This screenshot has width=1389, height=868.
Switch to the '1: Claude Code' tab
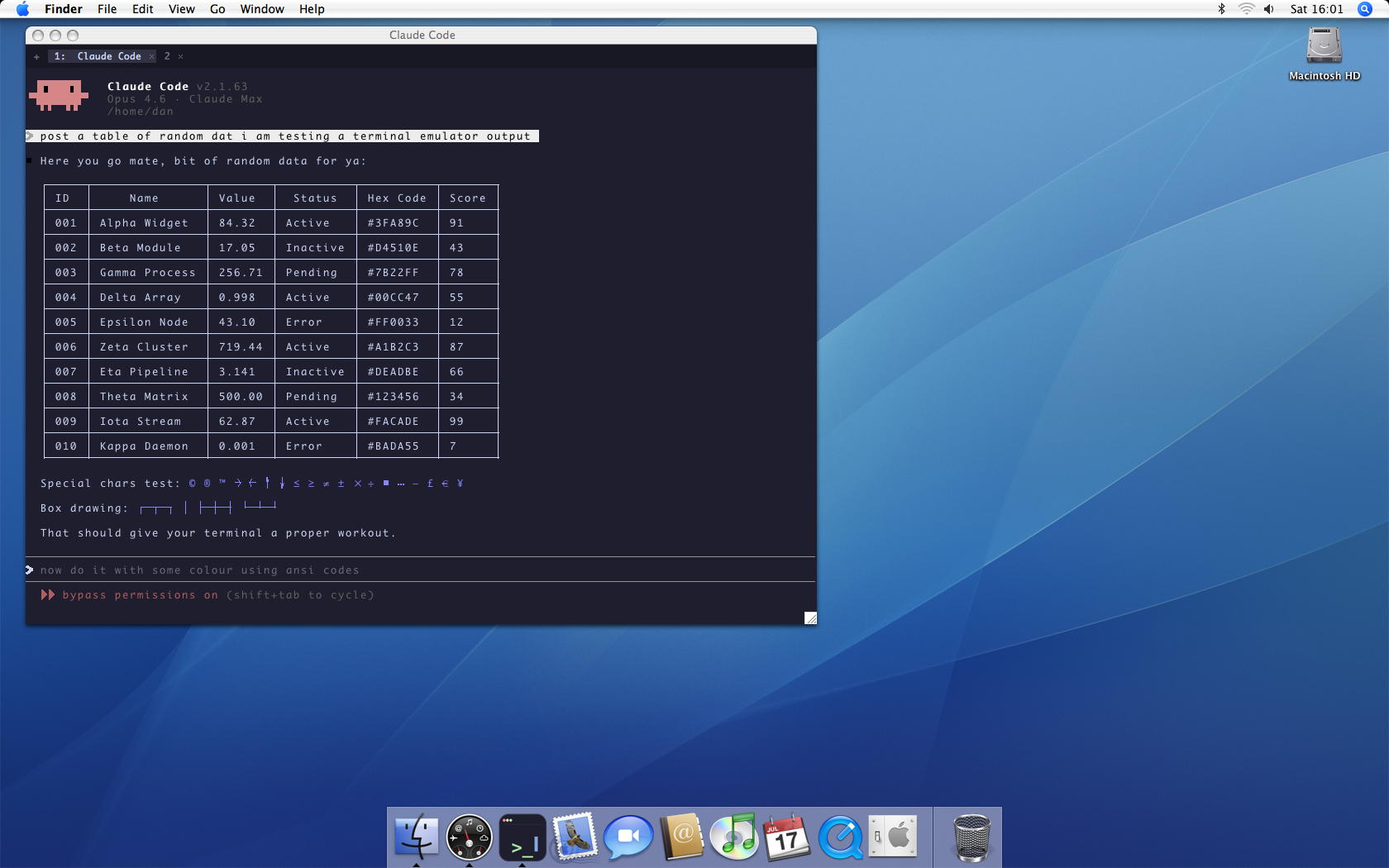(x=102, y=56)
